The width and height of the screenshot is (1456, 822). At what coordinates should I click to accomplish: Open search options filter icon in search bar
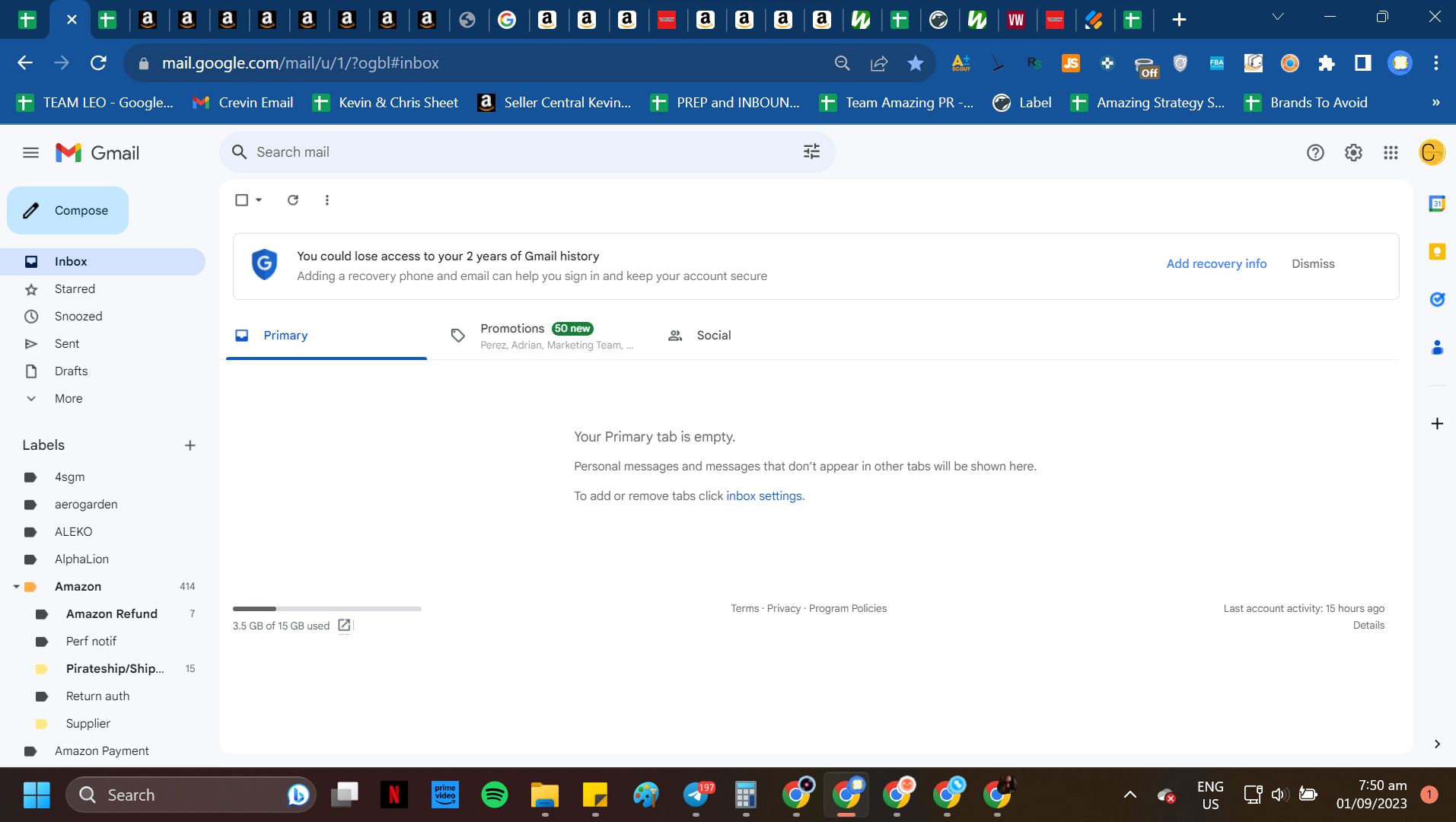pyautogui.click(x=811, y=151)
